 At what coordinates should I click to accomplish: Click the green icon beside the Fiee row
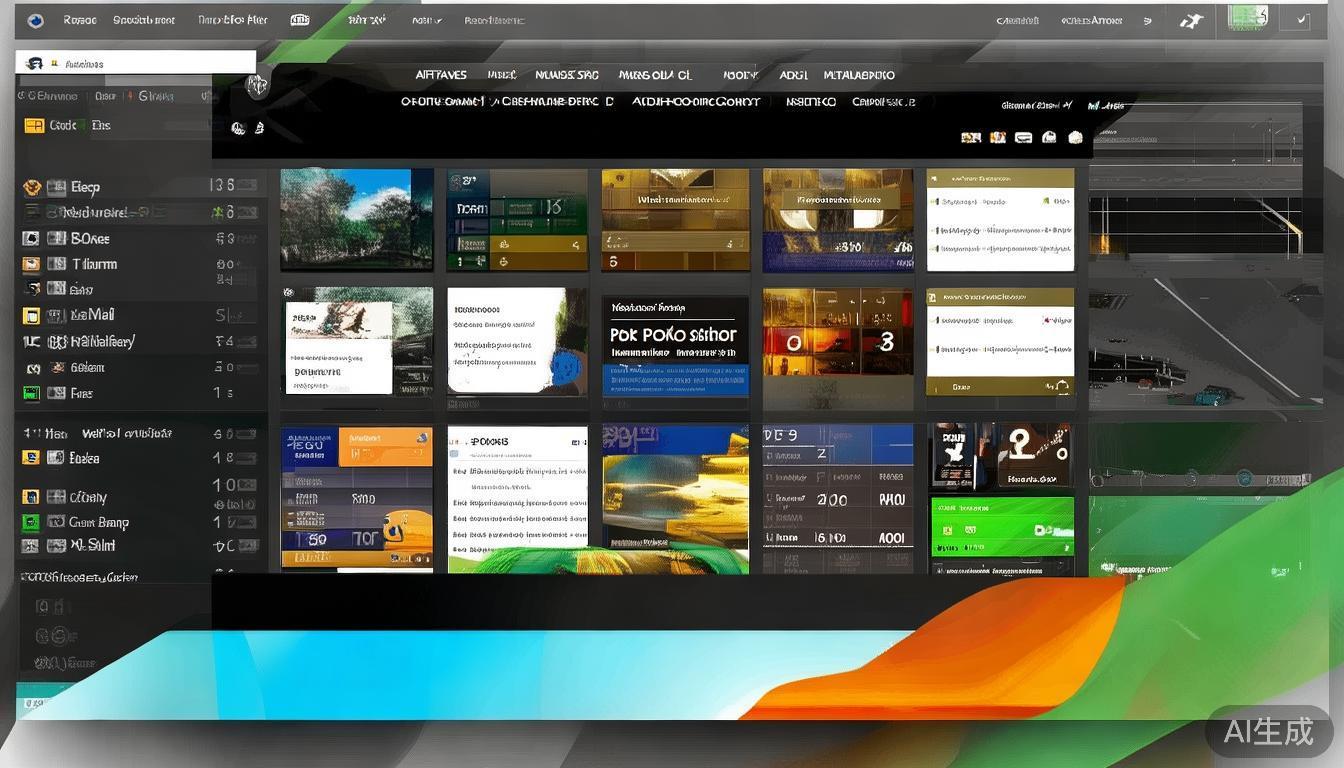31,394
